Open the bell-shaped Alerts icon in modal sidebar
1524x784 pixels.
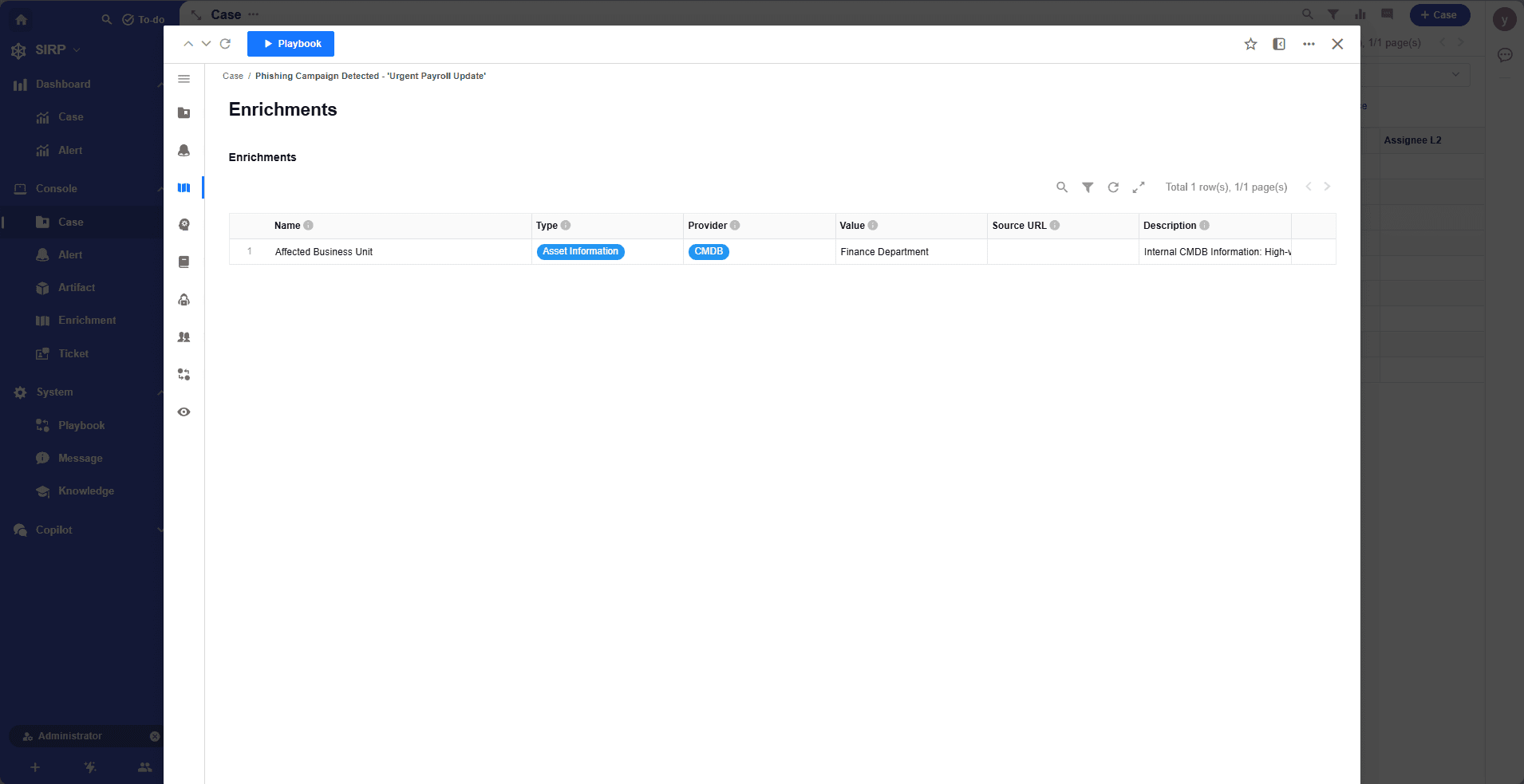(x=184, y=151)
